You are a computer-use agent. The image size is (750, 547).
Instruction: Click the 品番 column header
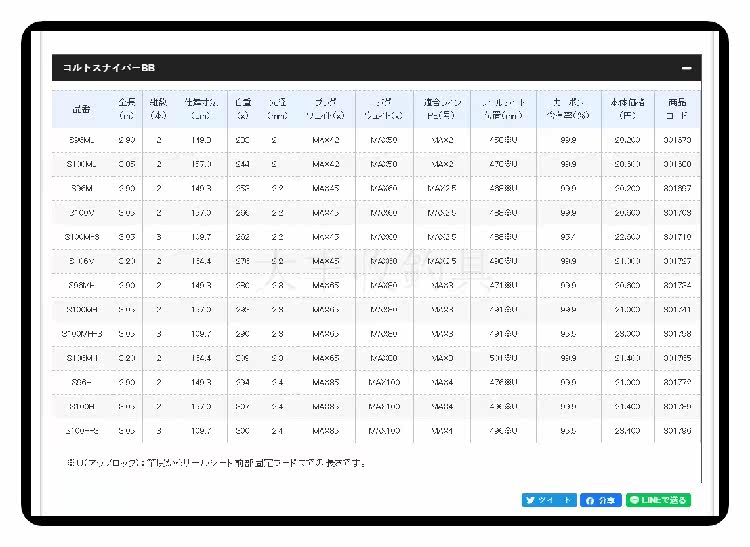[81, 109]
